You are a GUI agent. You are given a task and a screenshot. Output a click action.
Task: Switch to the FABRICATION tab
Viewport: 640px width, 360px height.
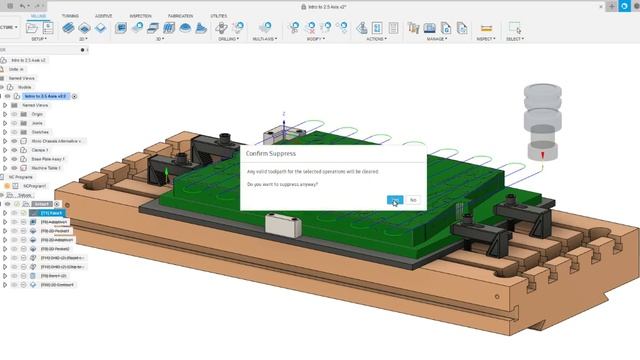click(x=180, y=16)
